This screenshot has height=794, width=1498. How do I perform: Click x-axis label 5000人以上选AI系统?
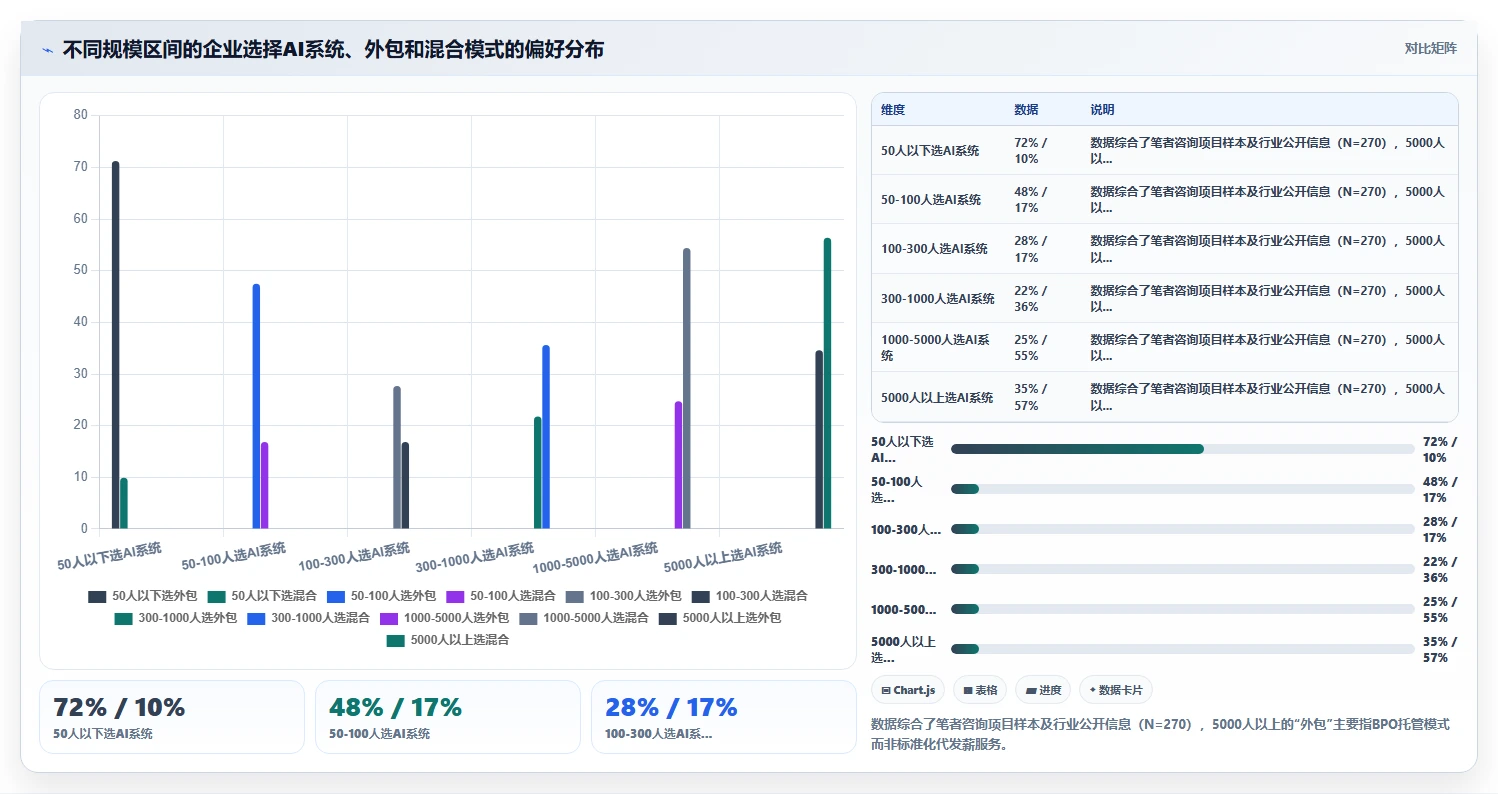[x=723, y=557]
